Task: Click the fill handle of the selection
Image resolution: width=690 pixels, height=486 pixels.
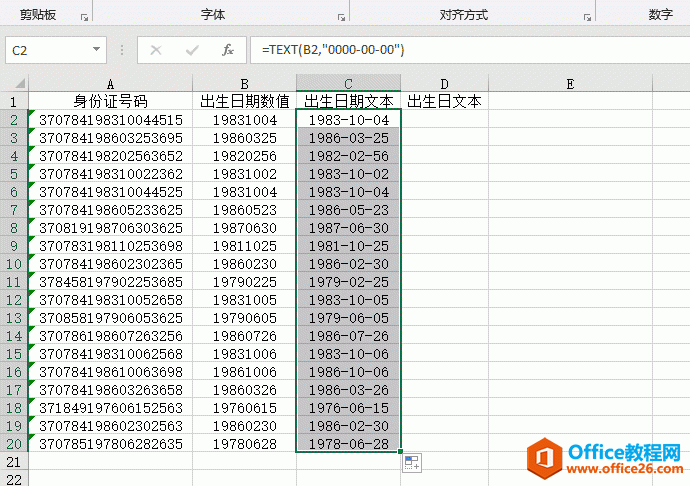Action: 400,451
